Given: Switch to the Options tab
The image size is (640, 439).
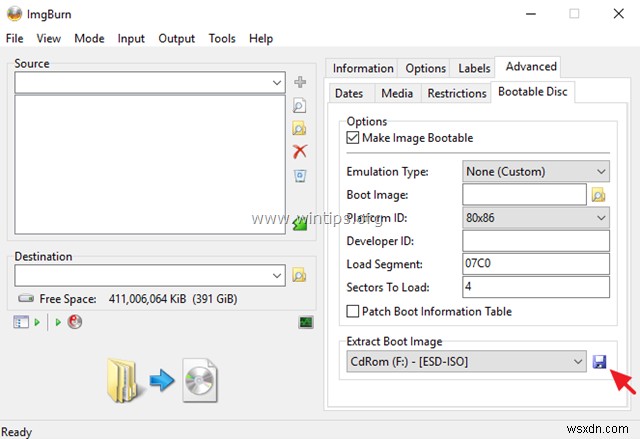Looking at the screenshot, I should click(425, 68).
